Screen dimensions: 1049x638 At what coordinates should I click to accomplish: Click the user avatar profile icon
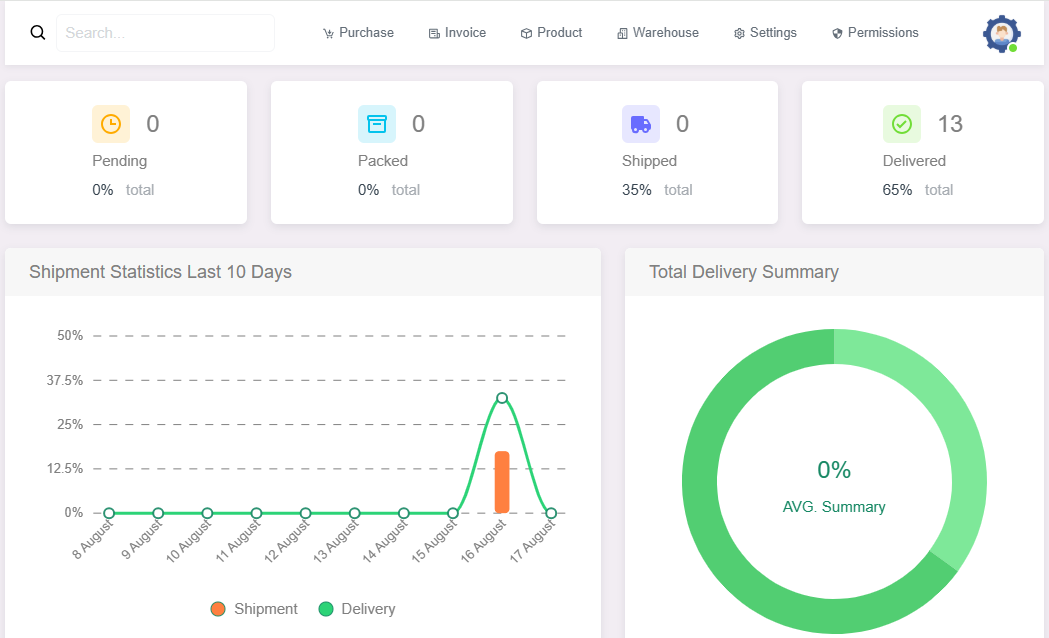(x=1002, y=33)
